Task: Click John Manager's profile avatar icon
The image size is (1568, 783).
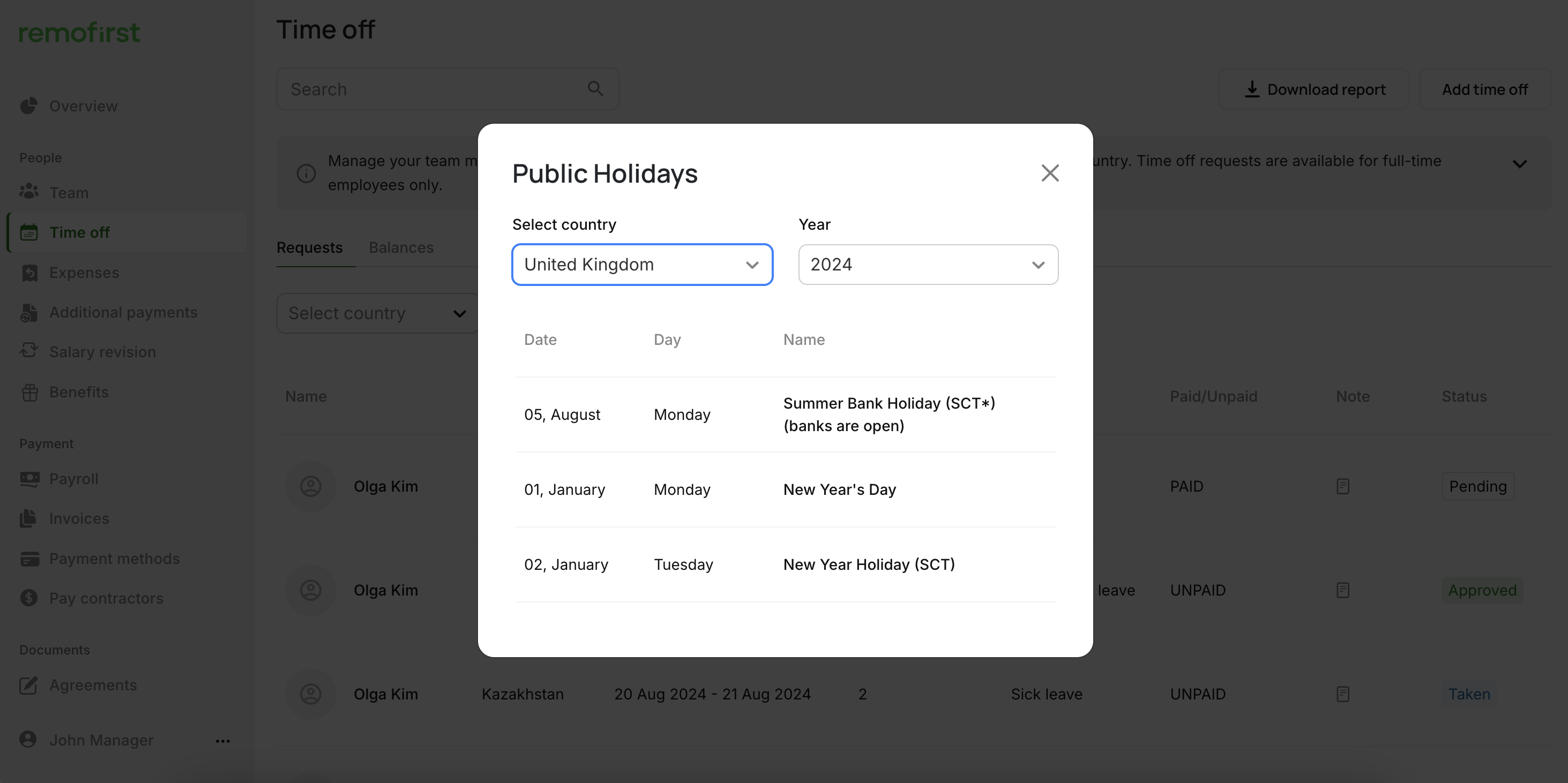Action: pyautogui.click(x=28, y=739)
